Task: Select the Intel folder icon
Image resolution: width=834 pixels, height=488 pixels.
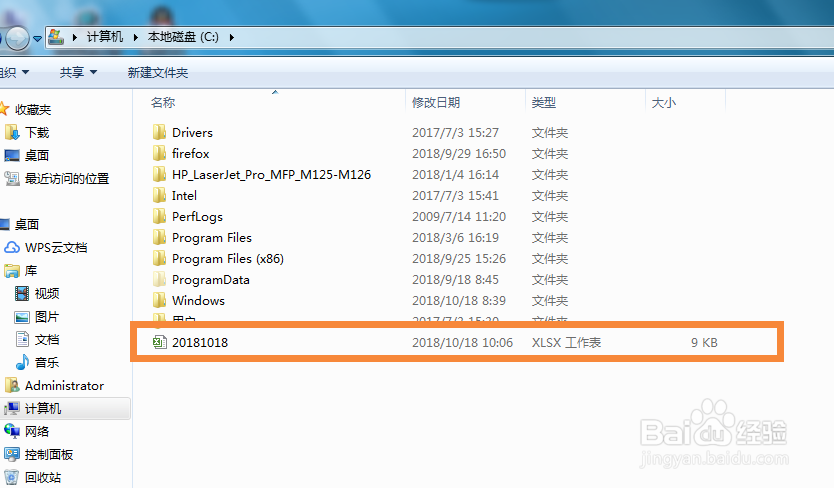Action: coord(159,195)
